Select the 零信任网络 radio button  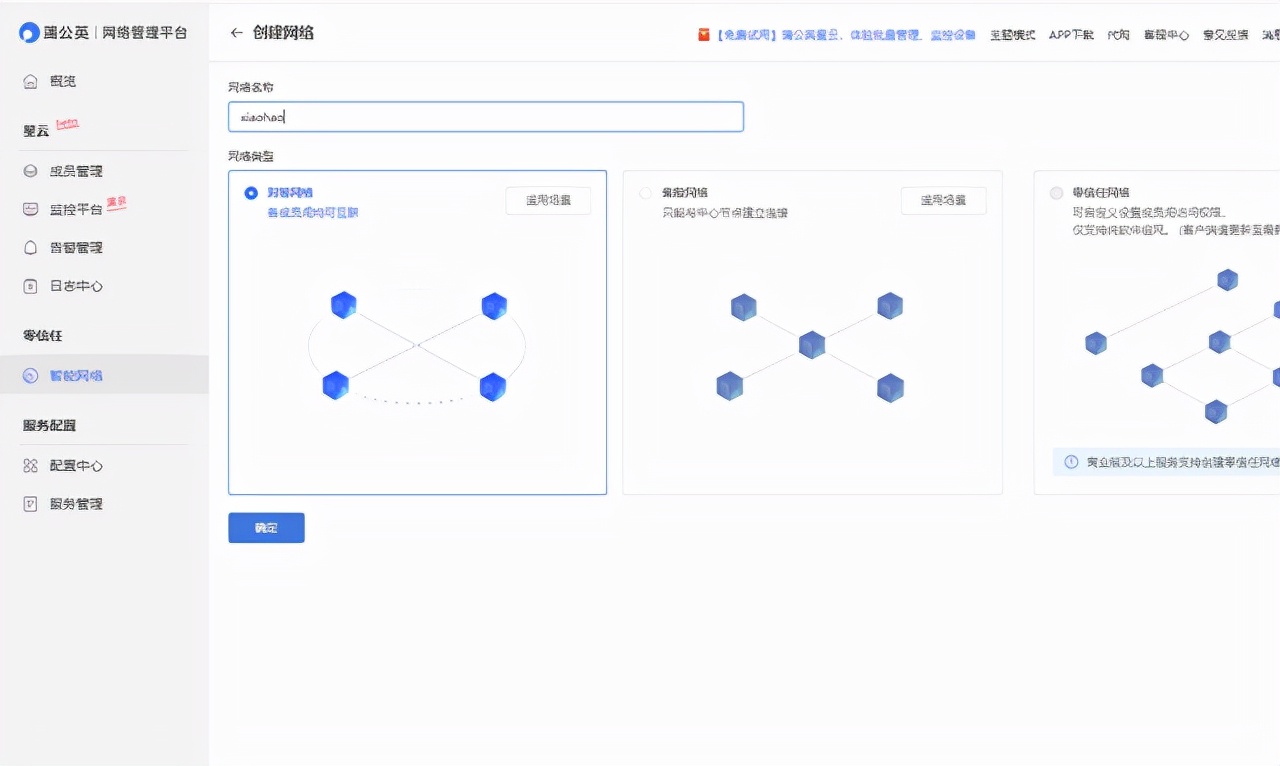(1056, 193)
